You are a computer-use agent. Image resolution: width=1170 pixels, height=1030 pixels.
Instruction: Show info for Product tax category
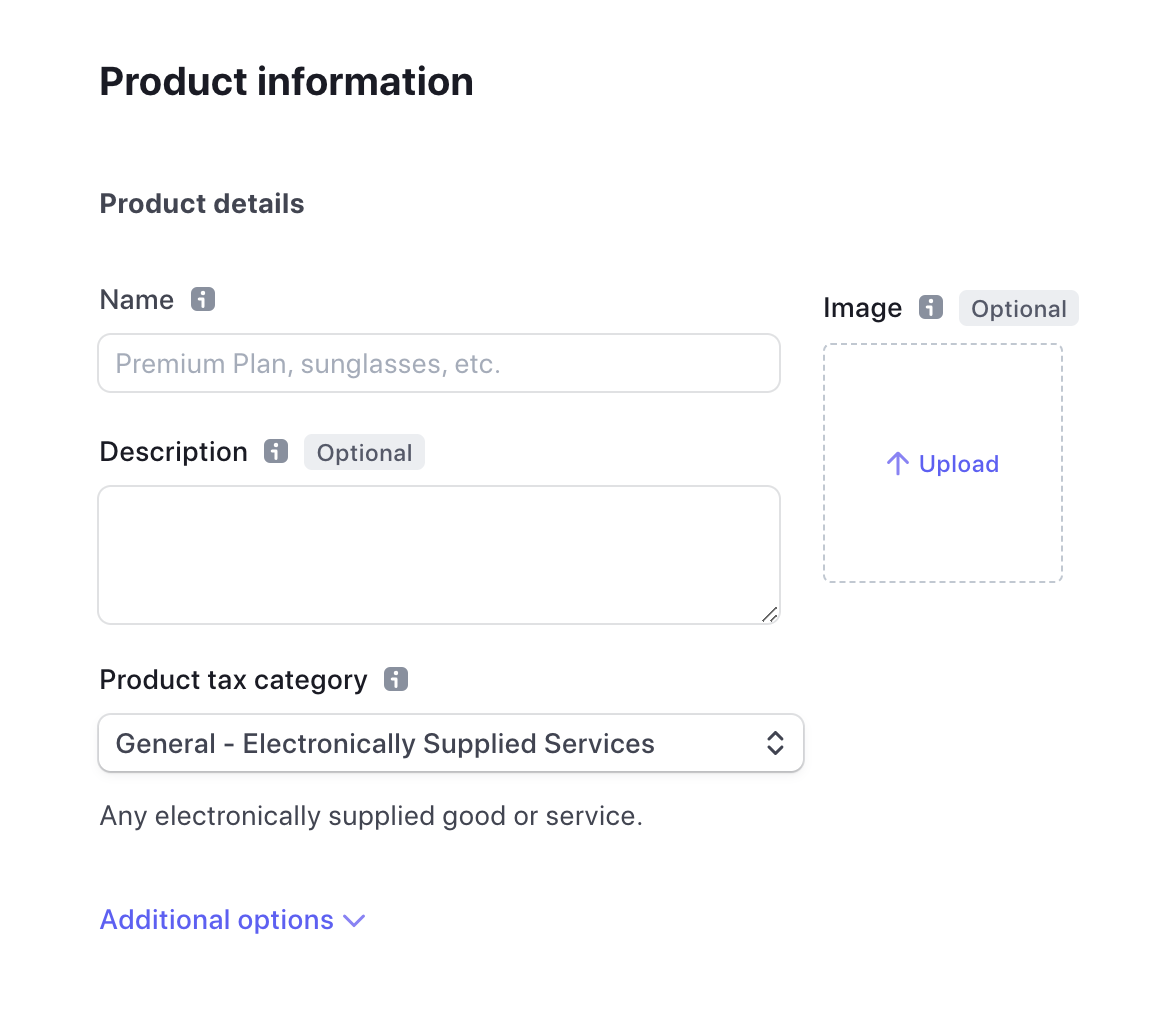396,679
